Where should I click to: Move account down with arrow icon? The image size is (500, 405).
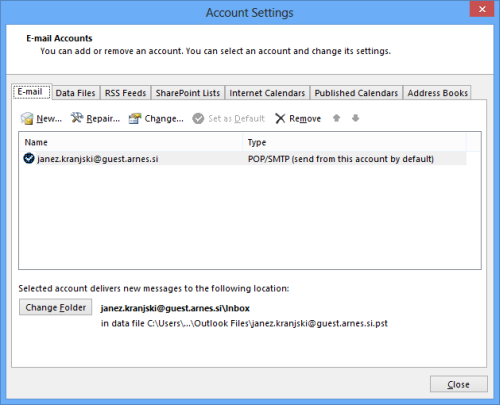tap(356, 118)
